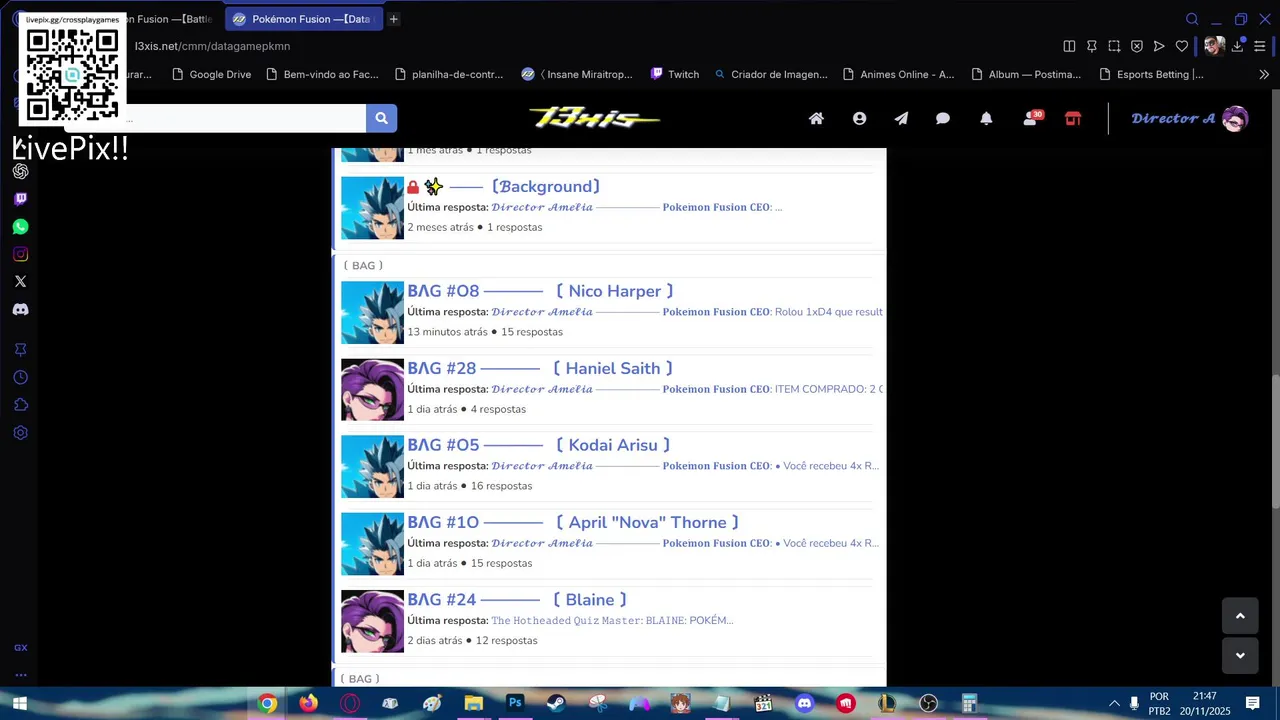Open BAG #24 Blaine thread

click(x=517, y=599)
